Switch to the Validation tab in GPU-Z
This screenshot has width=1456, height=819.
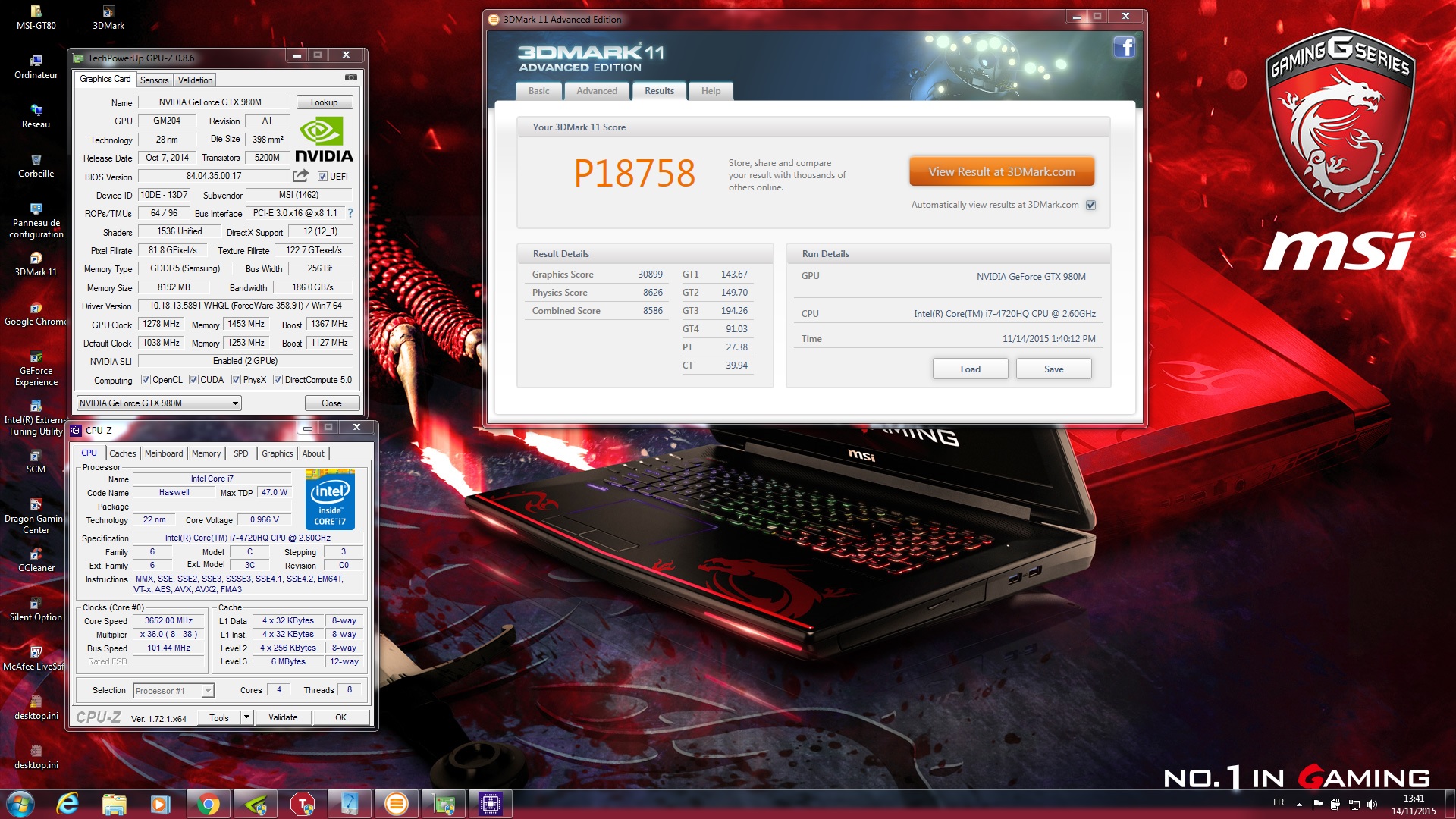point(195,80)
